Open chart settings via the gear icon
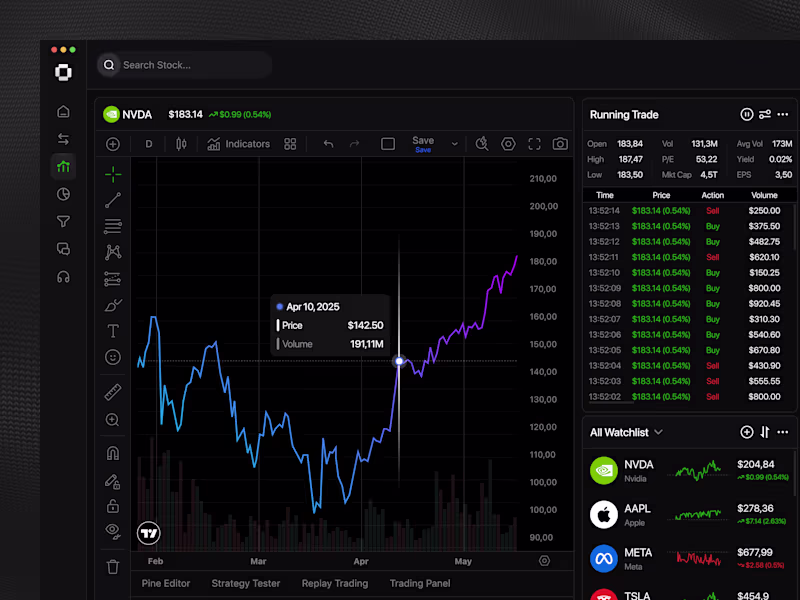800x600 pixels. click(508, 144)
